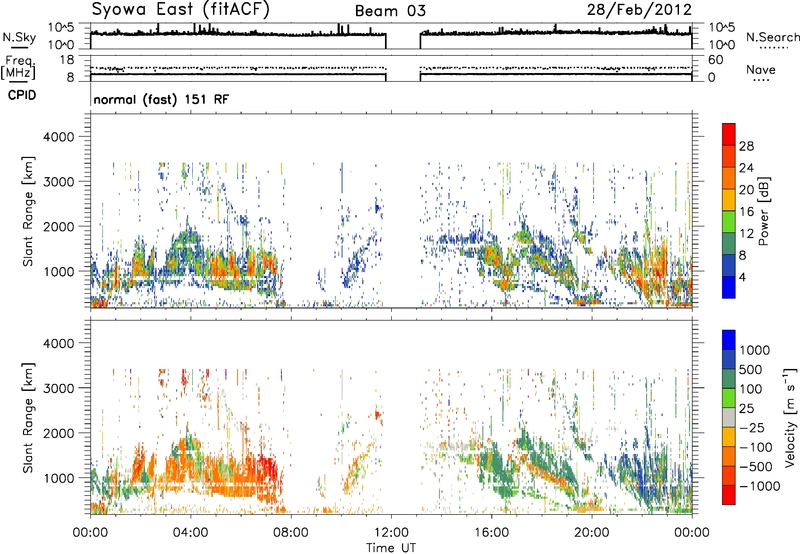Click the '16' tick on Power color bar
The image size is (800, 554).
(x=746, y=212)
